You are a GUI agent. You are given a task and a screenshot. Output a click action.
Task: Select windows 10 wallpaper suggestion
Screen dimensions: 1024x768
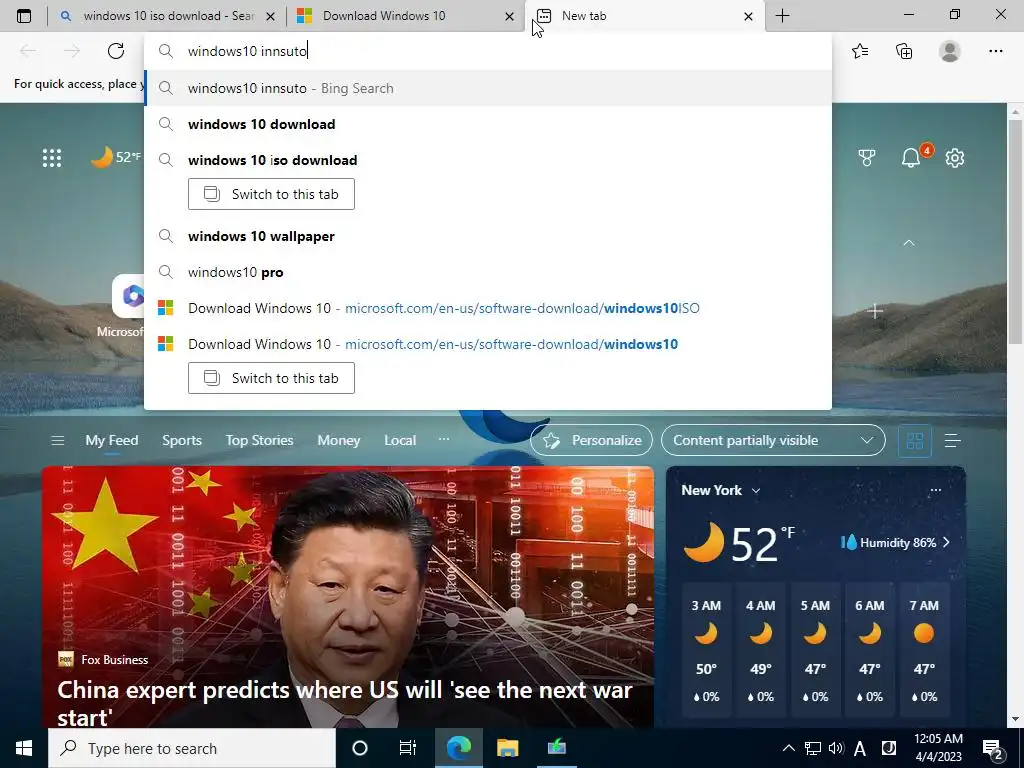tap(488, 236)
